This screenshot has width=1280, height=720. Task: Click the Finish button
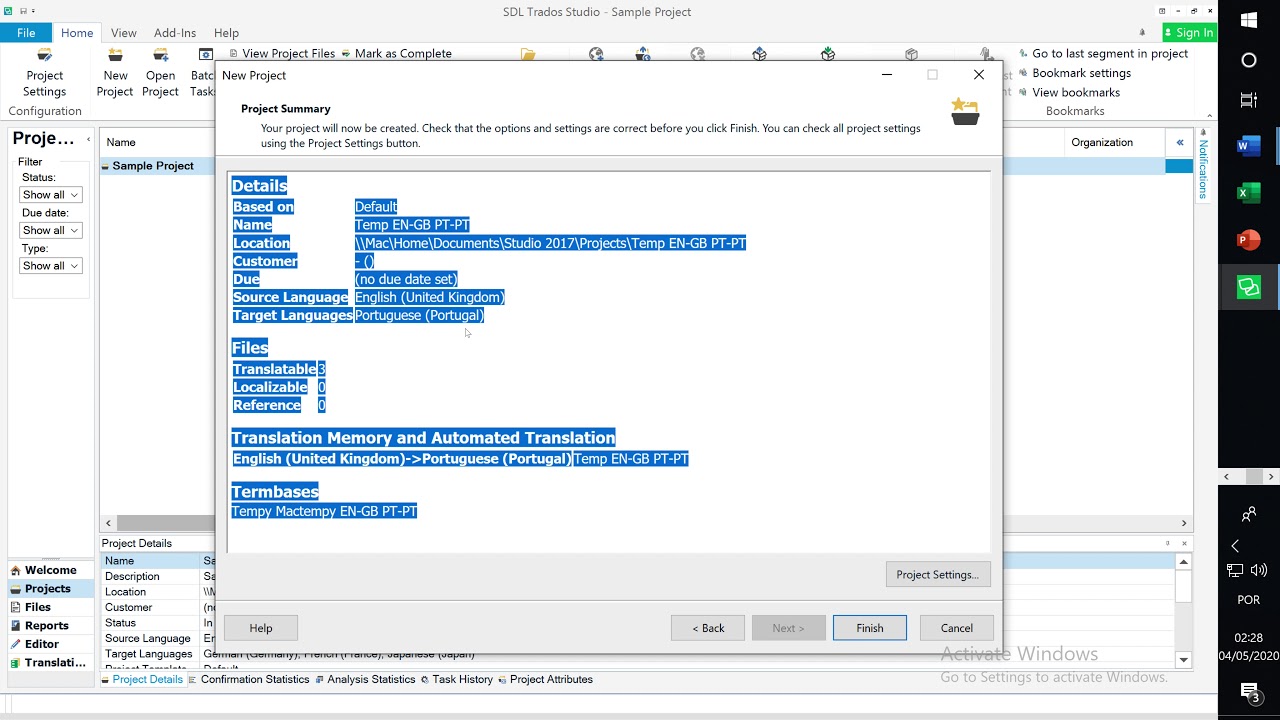(870, 628)
